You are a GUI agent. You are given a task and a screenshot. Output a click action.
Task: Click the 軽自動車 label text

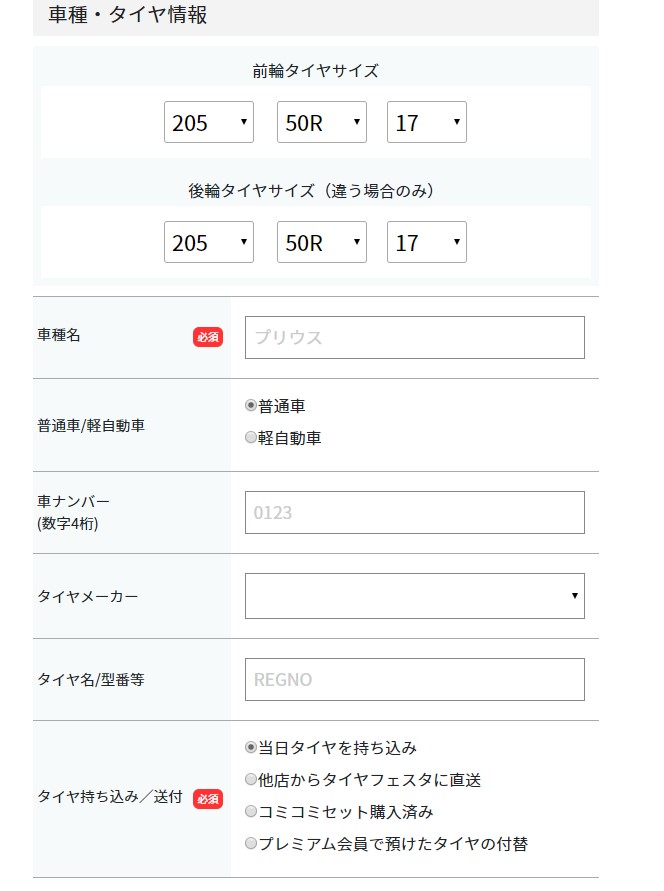coord(290,438)
